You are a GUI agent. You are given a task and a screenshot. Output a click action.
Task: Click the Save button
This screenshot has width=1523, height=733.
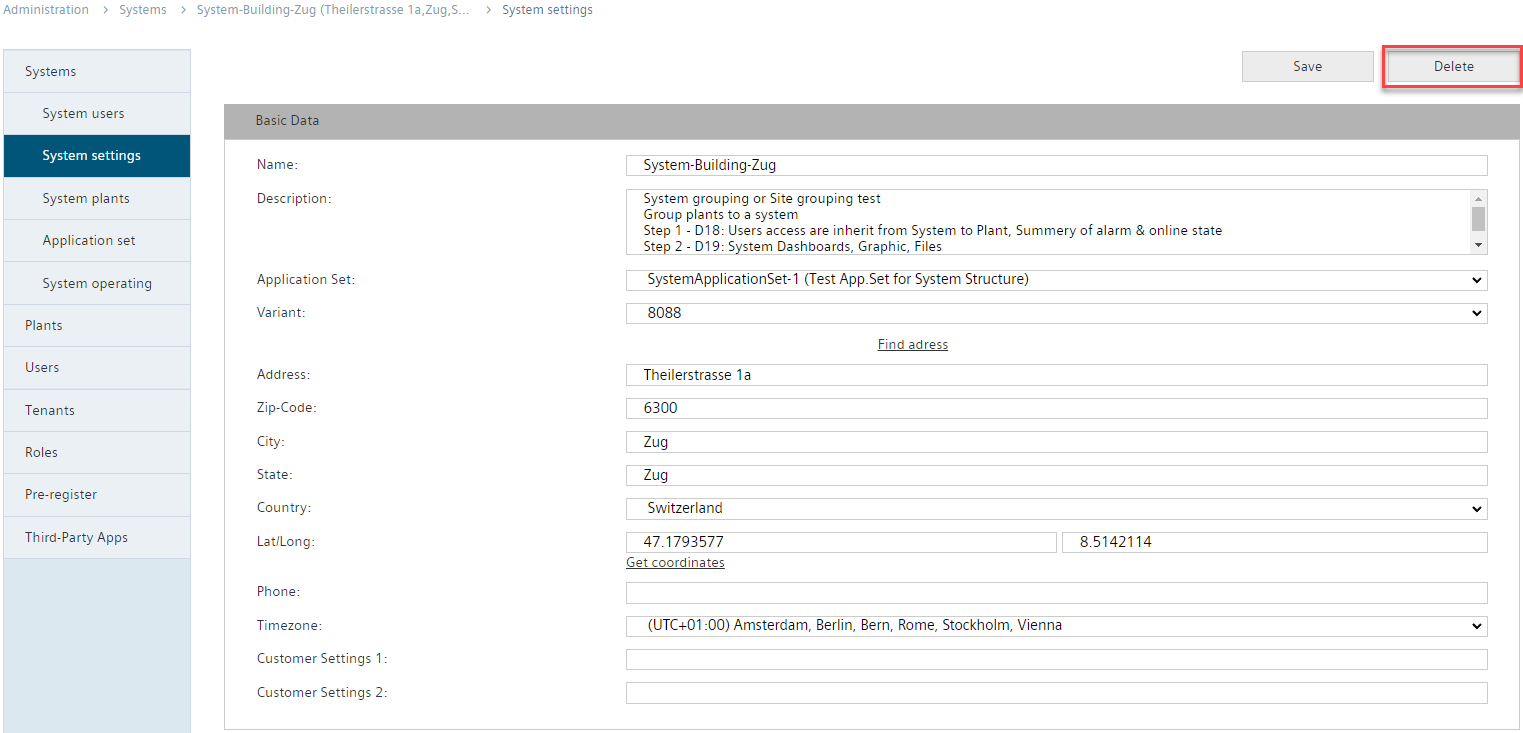point(1307,67)
